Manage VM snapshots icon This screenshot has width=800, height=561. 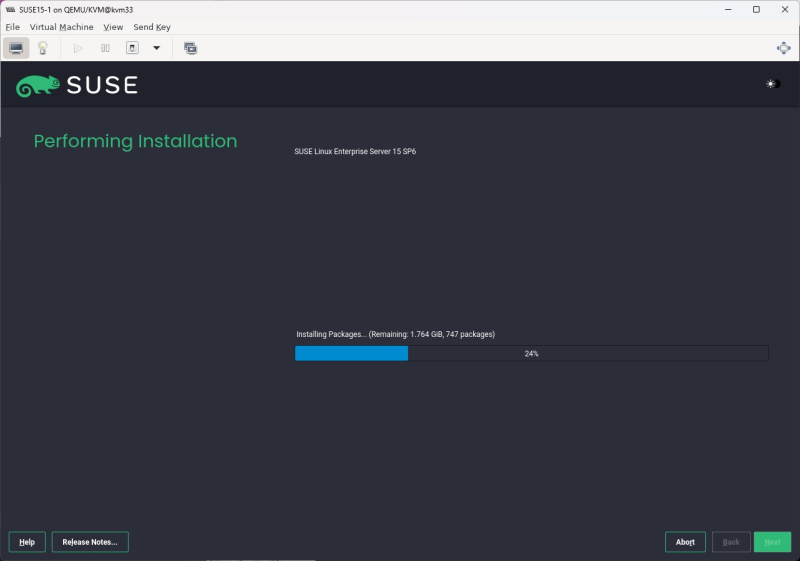(190, 48)
